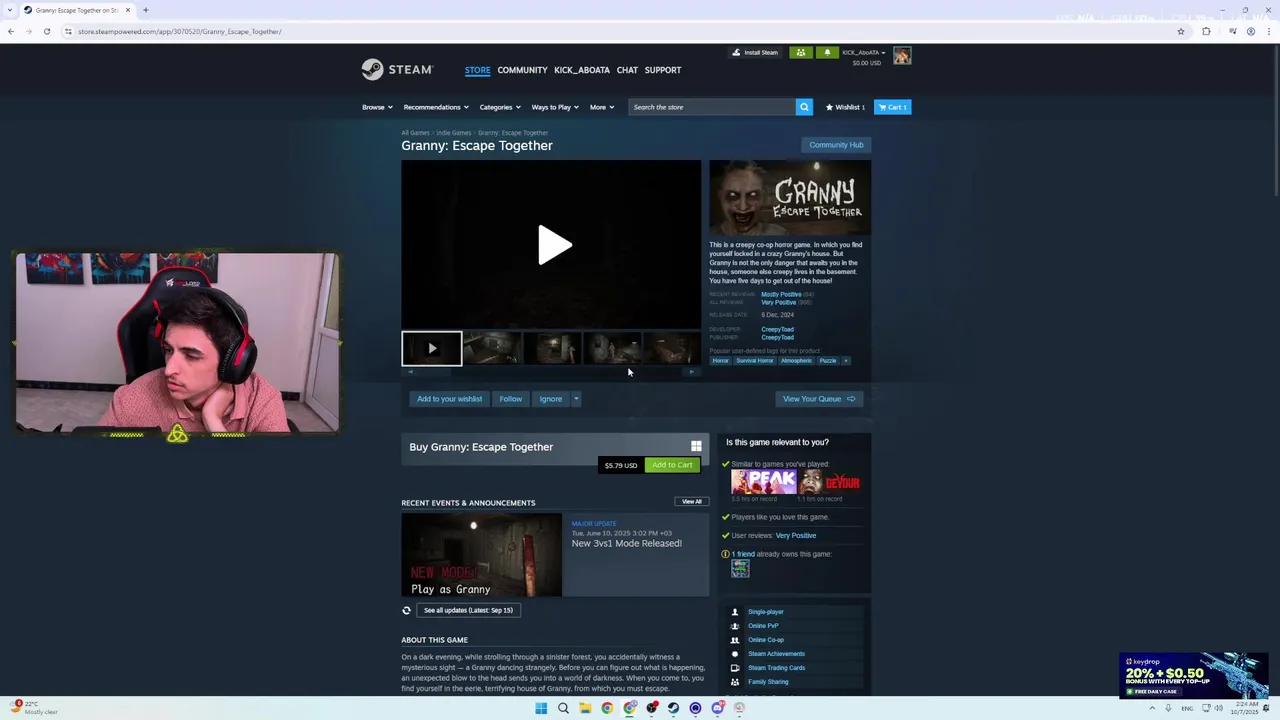Click View All announcements button
This screenshot has height=720, width=1280.
pyautogui.click(x=691, y=502)
